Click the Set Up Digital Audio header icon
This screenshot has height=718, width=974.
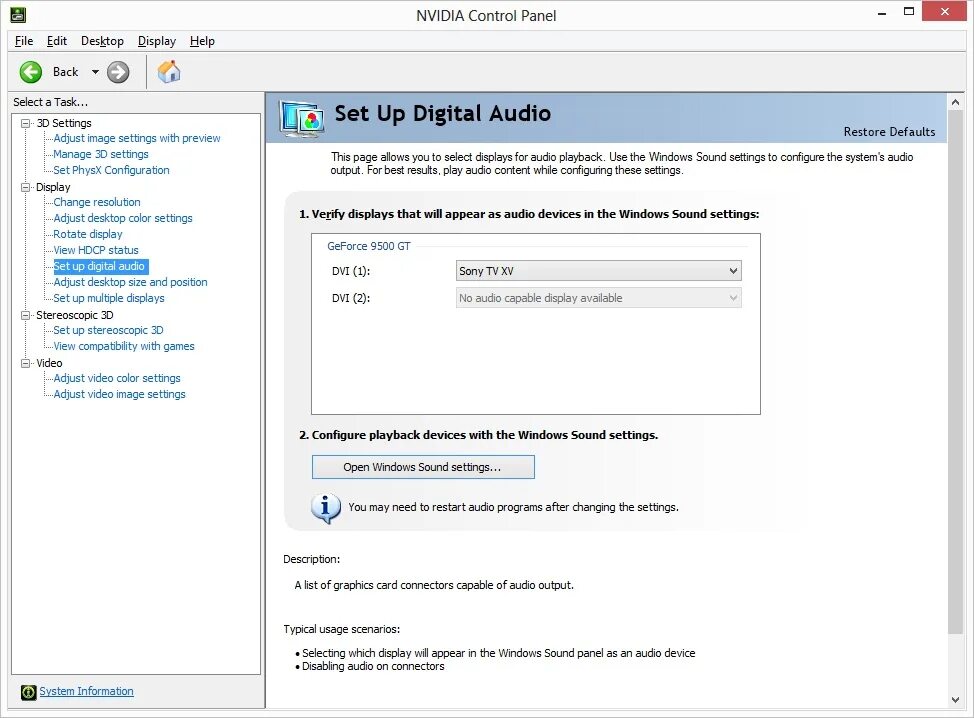(x=301, y=118)
